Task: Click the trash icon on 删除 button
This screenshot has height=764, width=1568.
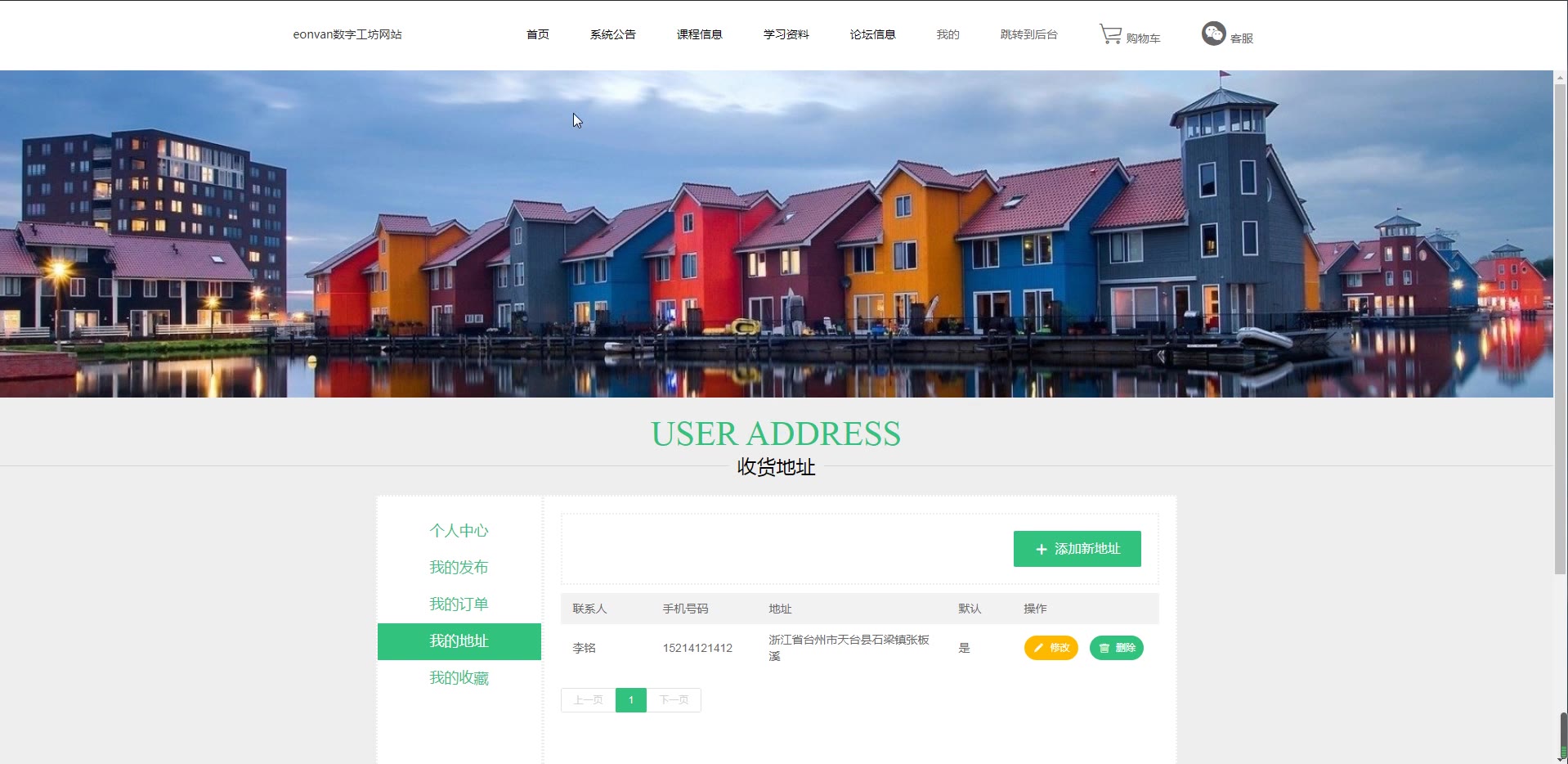Action: click(x=1104, y=648)
